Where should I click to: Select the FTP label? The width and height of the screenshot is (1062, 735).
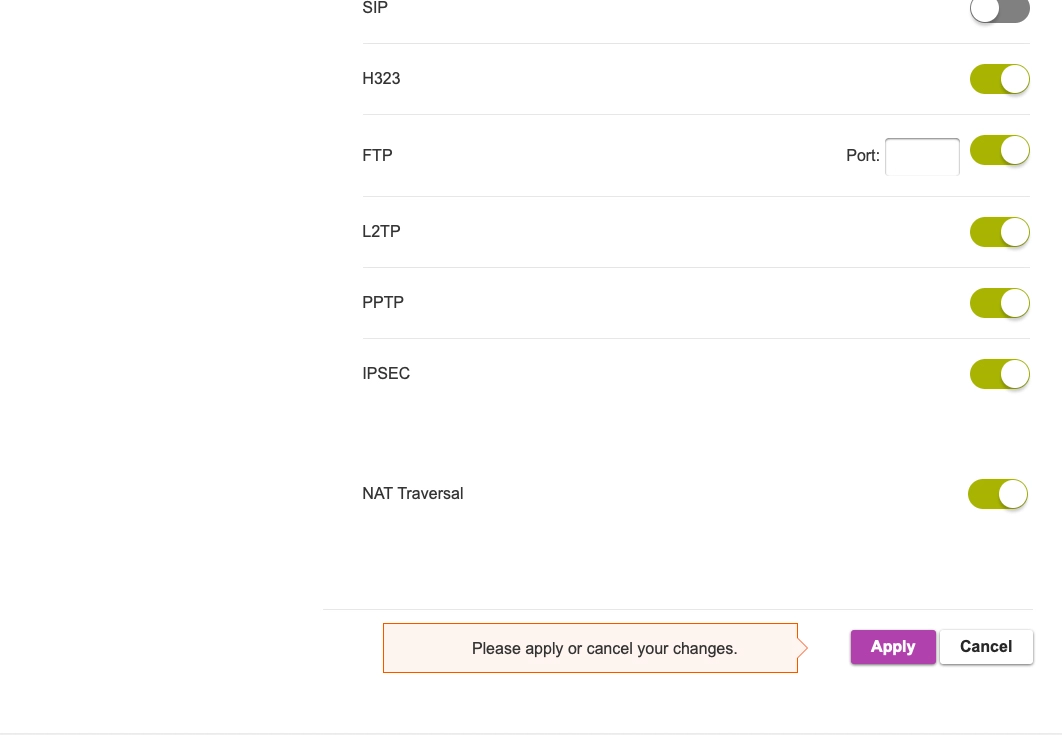377,155
